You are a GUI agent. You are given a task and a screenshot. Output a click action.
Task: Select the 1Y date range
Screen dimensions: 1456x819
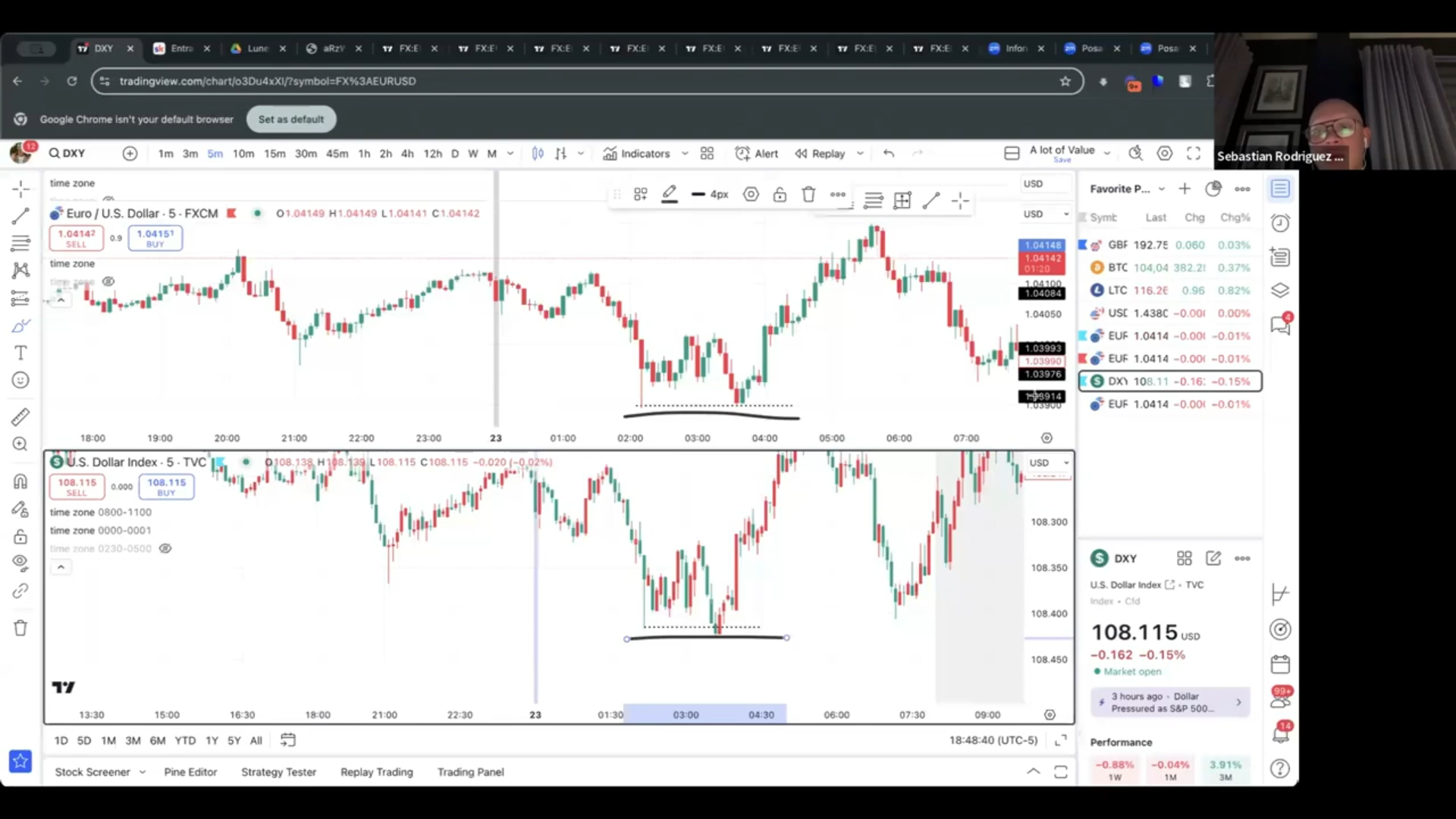pyautogui.click(x=212, y=740)
